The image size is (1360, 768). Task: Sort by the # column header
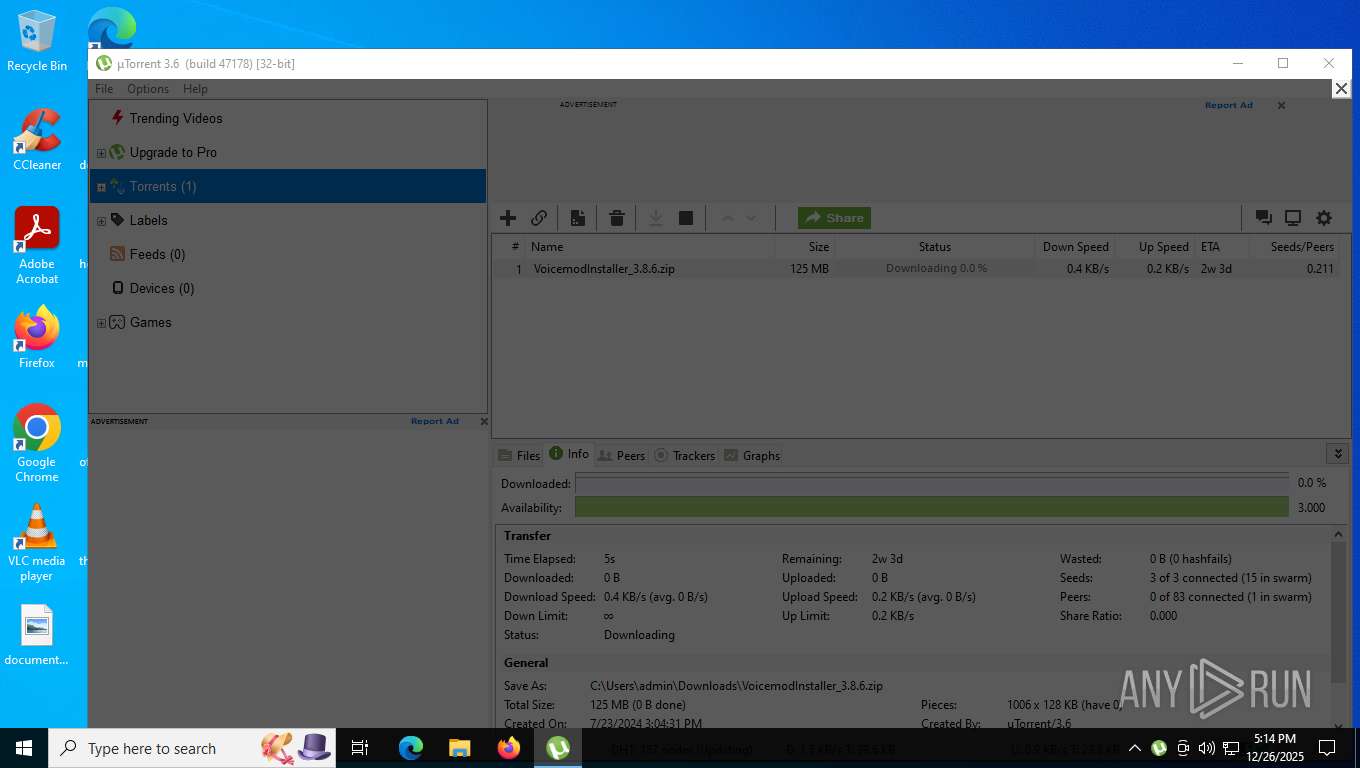click(510, 246)
